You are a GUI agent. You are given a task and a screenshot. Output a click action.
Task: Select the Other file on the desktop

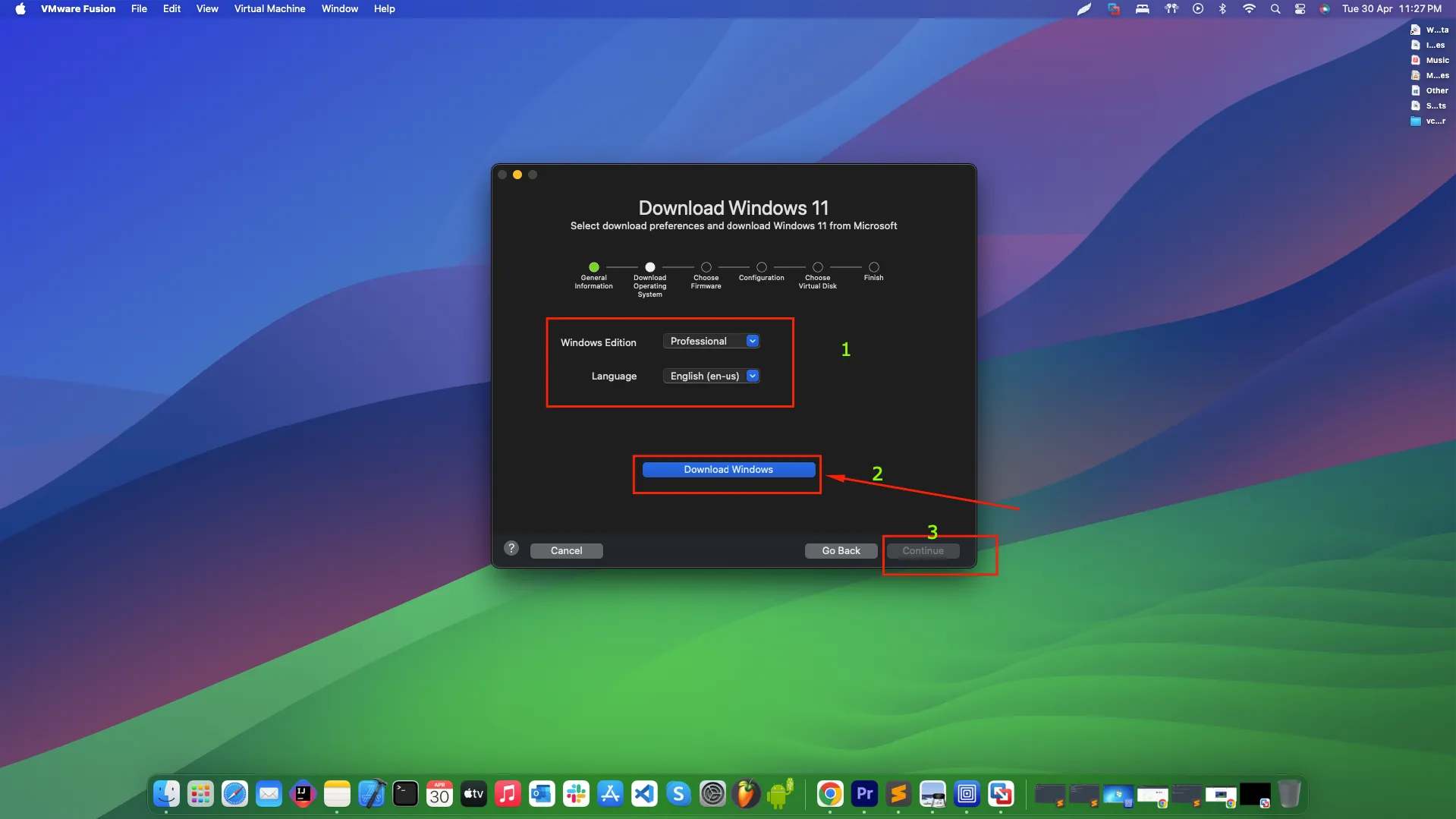pyautogui.click(x=1429, y=90)
